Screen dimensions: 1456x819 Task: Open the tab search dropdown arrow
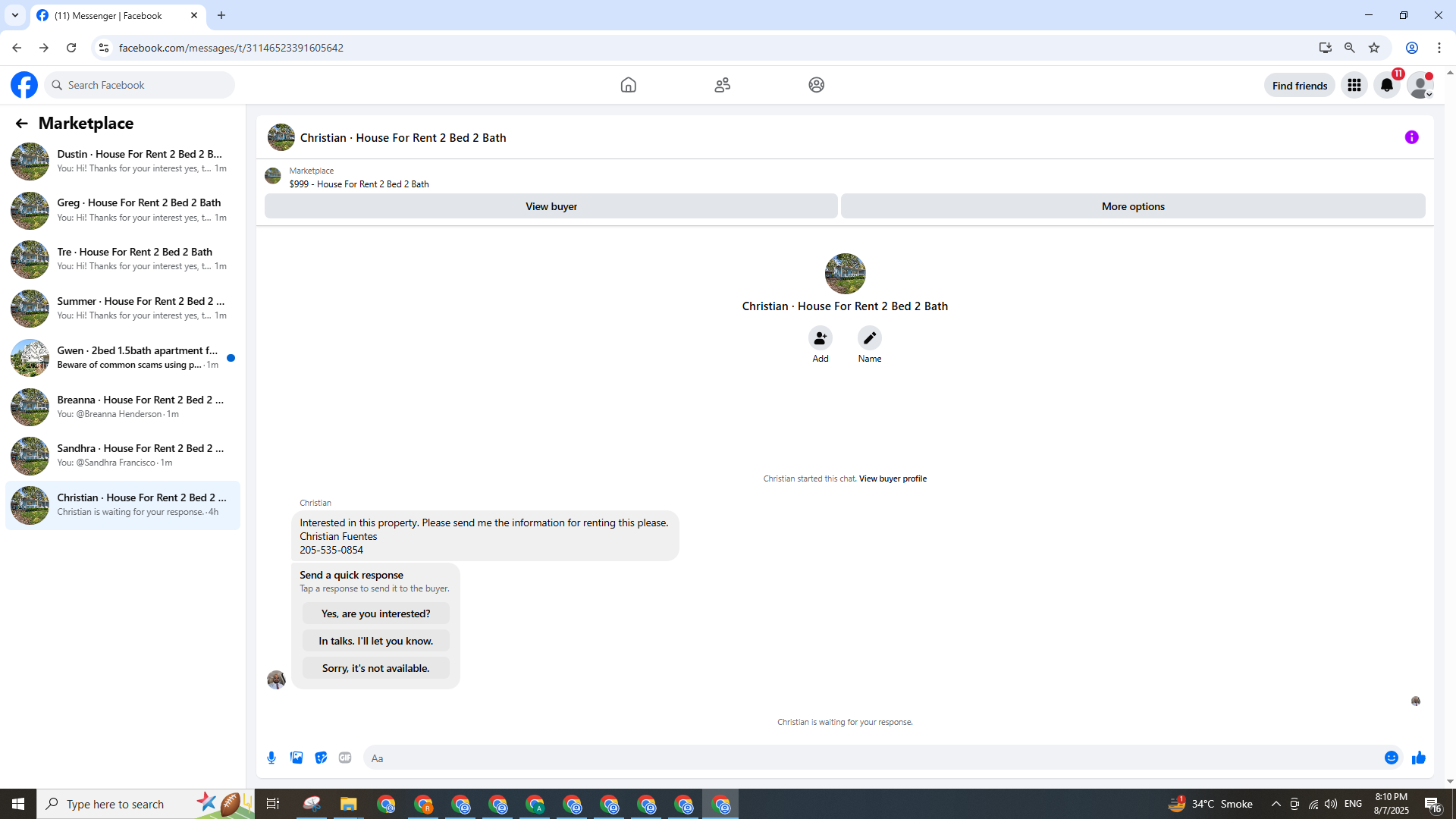[x=15, y=15]
